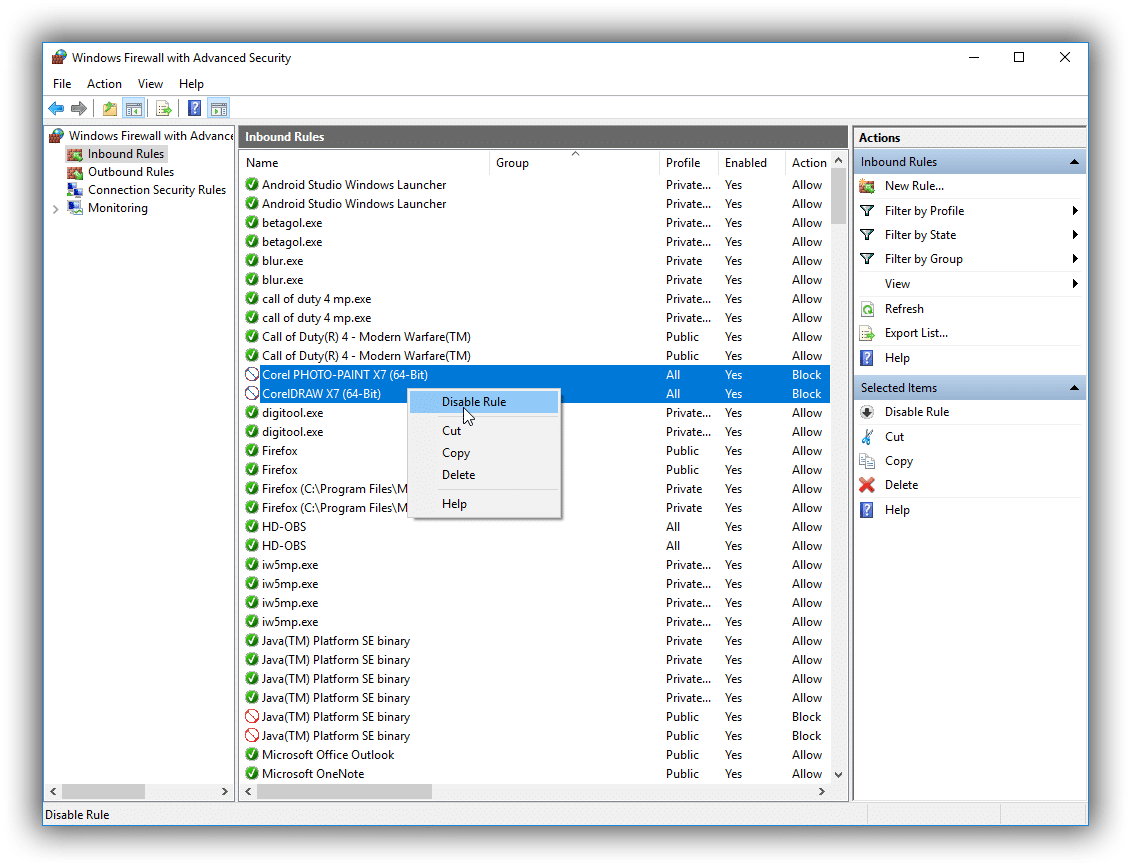Sort rules by the Group column header
The height and width of the screenshot is (868, 1131).
(574, 163)
